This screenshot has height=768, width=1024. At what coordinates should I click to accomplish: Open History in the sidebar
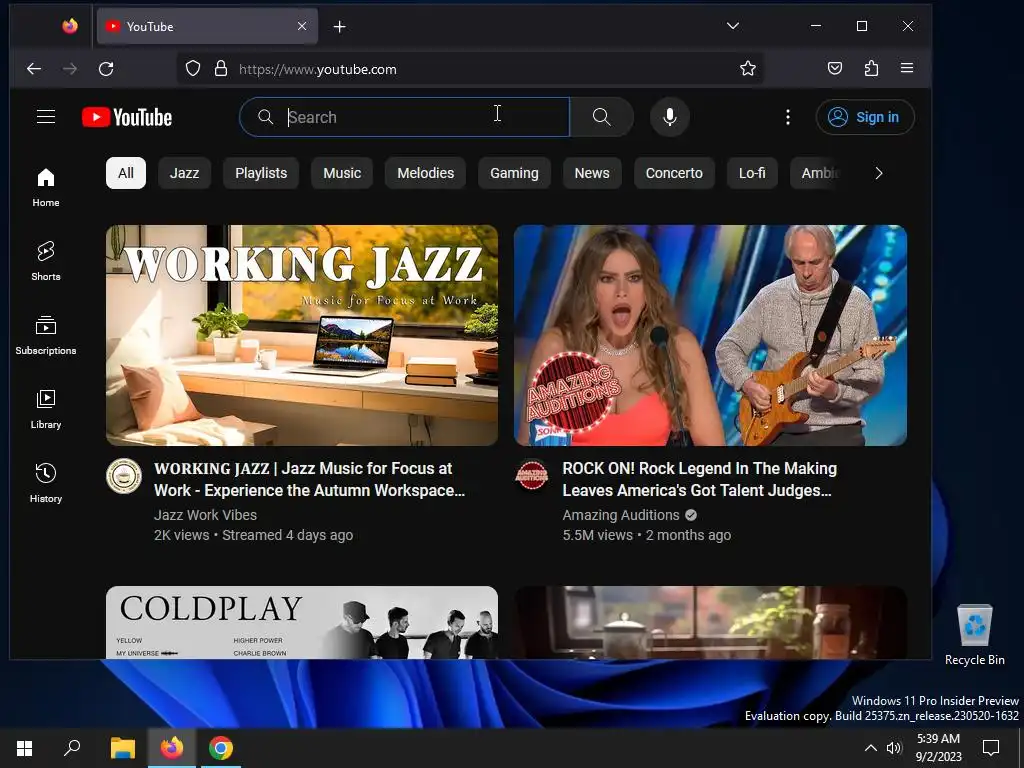(x=46, y=483)
